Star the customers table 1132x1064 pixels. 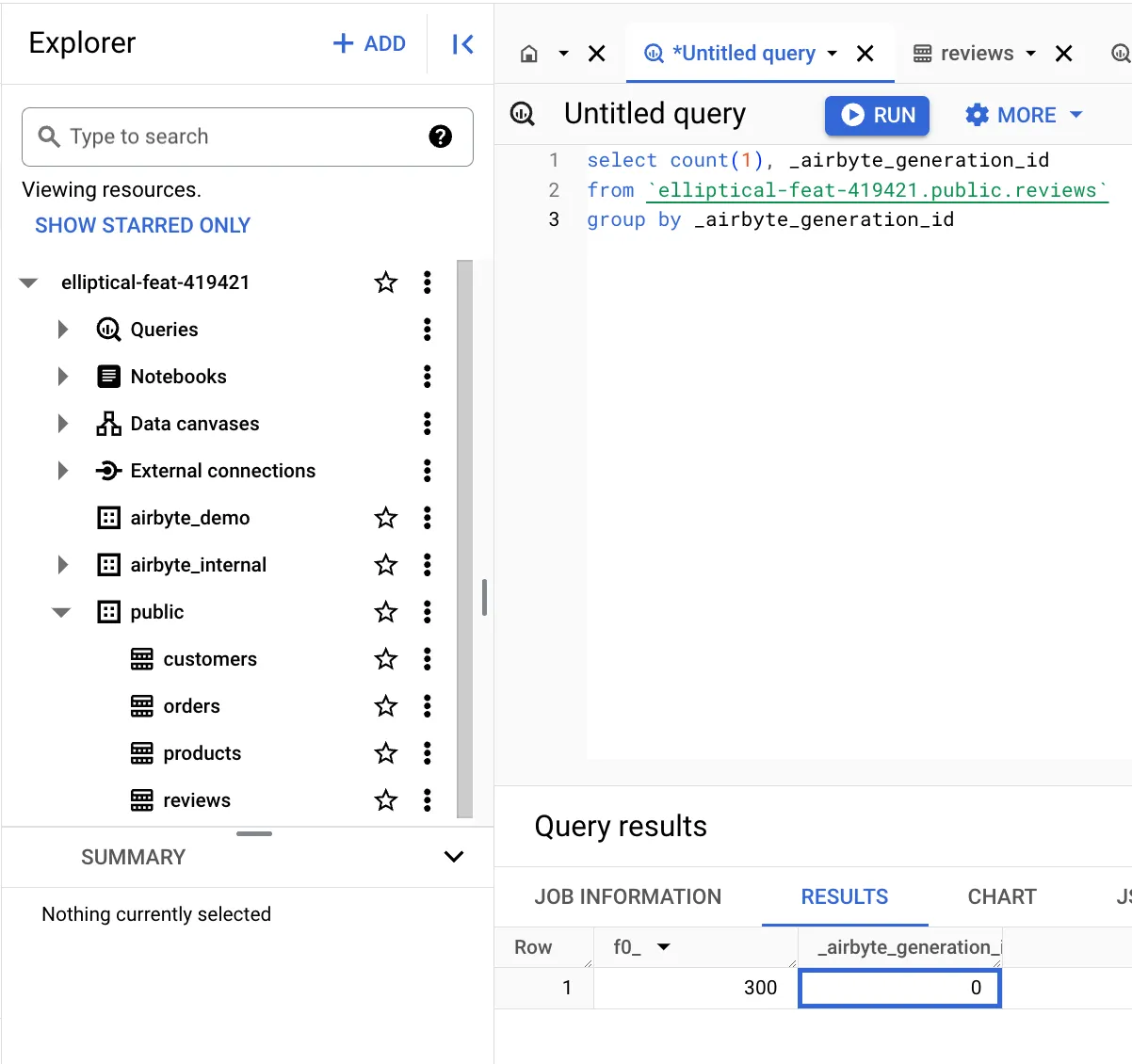coord(386,659)
